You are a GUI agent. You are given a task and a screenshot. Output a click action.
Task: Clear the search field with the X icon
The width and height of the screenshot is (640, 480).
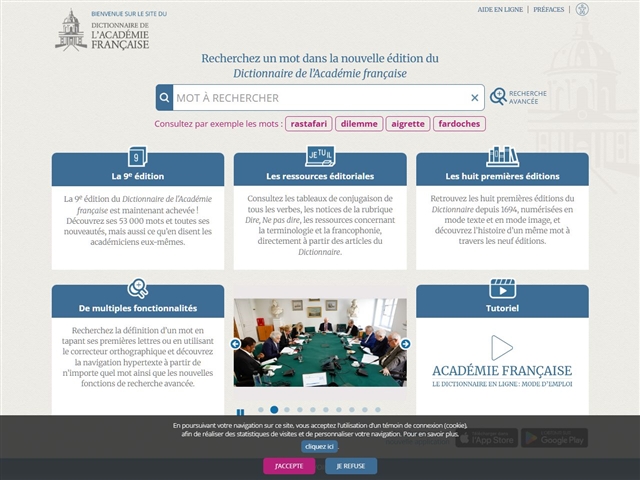[x=474, y=98]
